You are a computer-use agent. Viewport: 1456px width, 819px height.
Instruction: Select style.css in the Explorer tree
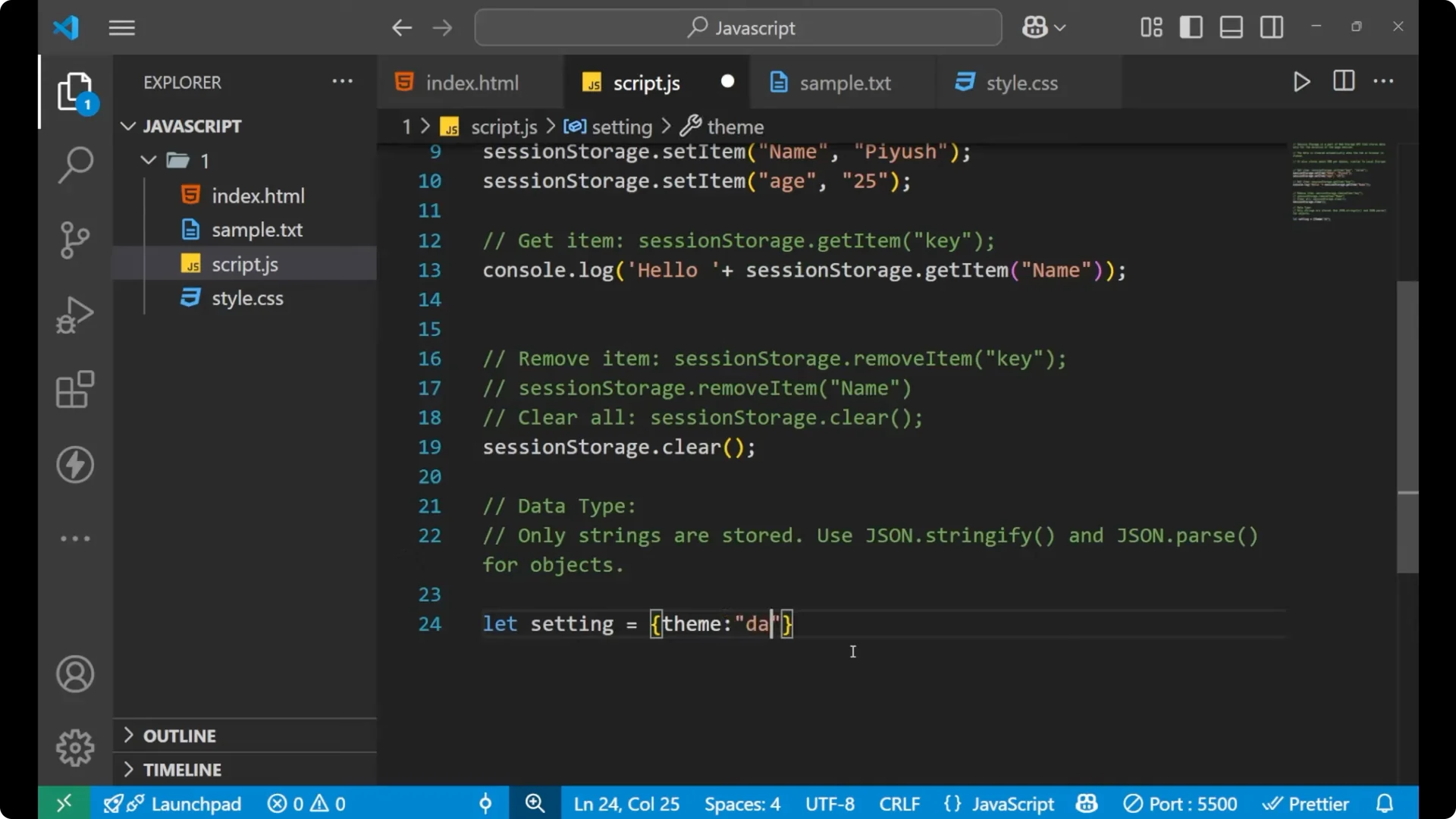point(246,297)
